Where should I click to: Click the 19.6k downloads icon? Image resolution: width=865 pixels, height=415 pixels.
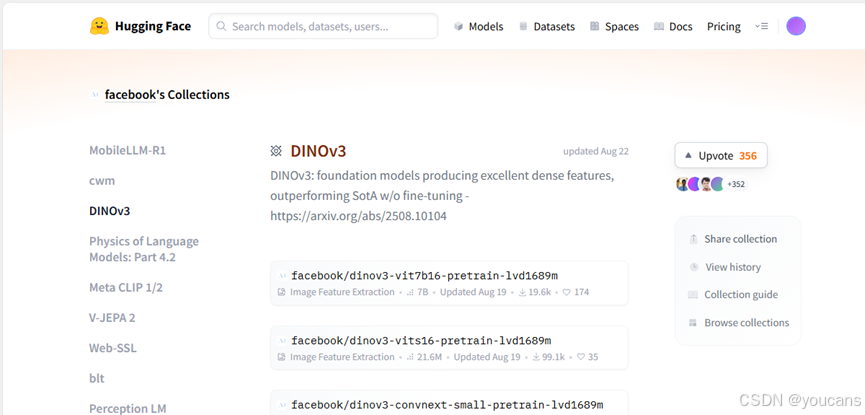tap(522, 292)
